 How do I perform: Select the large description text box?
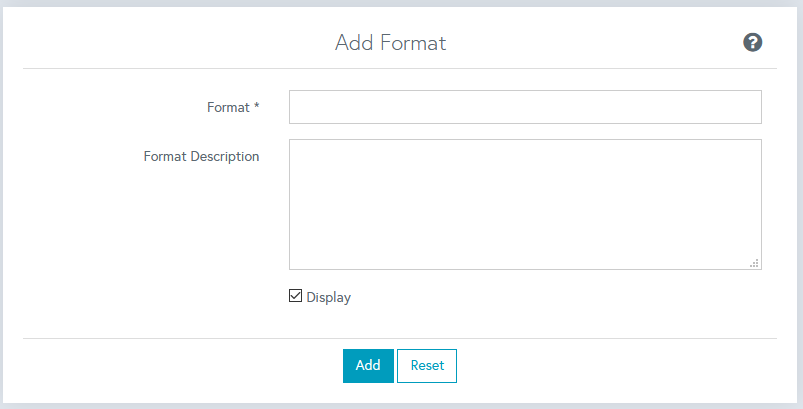click(x=525, y=204)
